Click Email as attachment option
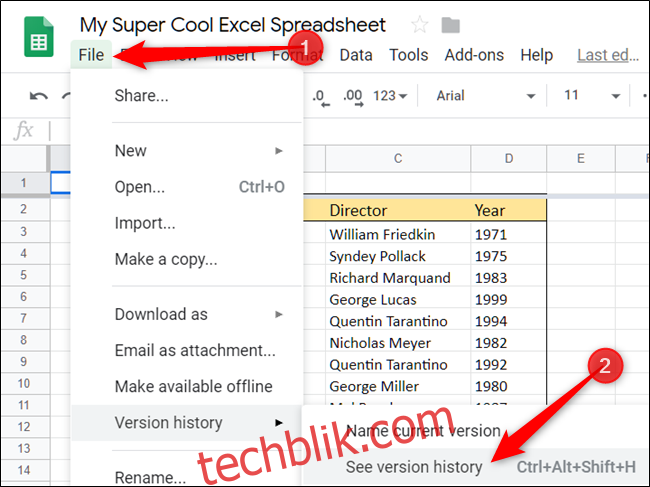 click(x=195, y=350)
